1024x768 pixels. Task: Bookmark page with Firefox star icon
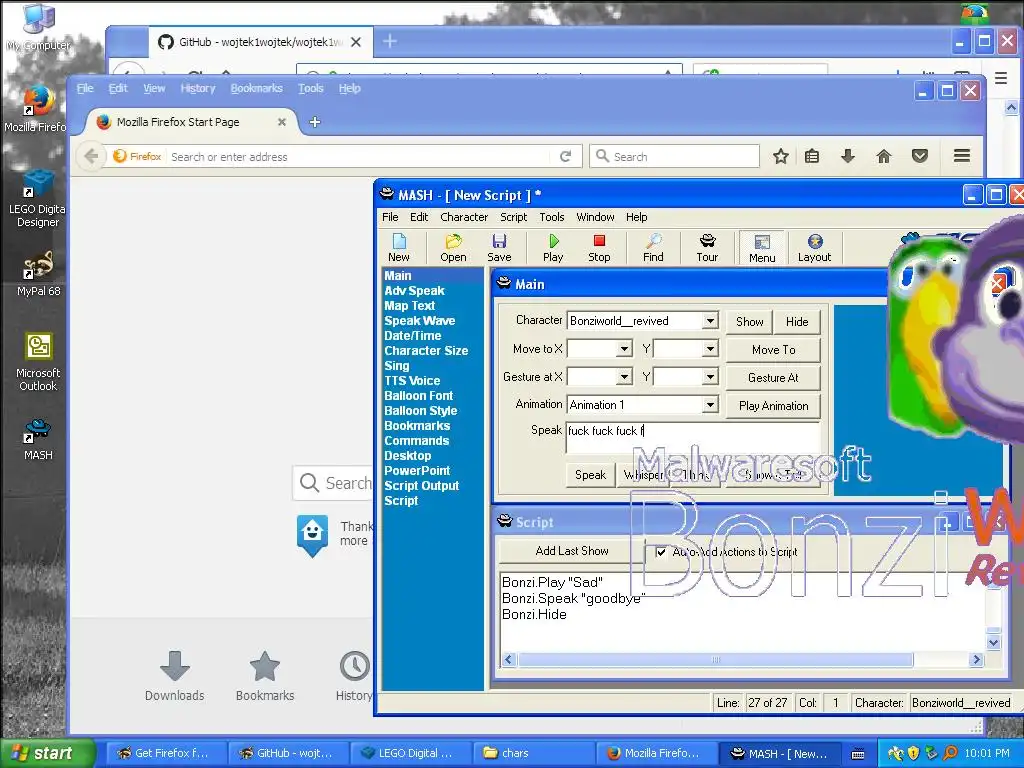coord(780,156)
